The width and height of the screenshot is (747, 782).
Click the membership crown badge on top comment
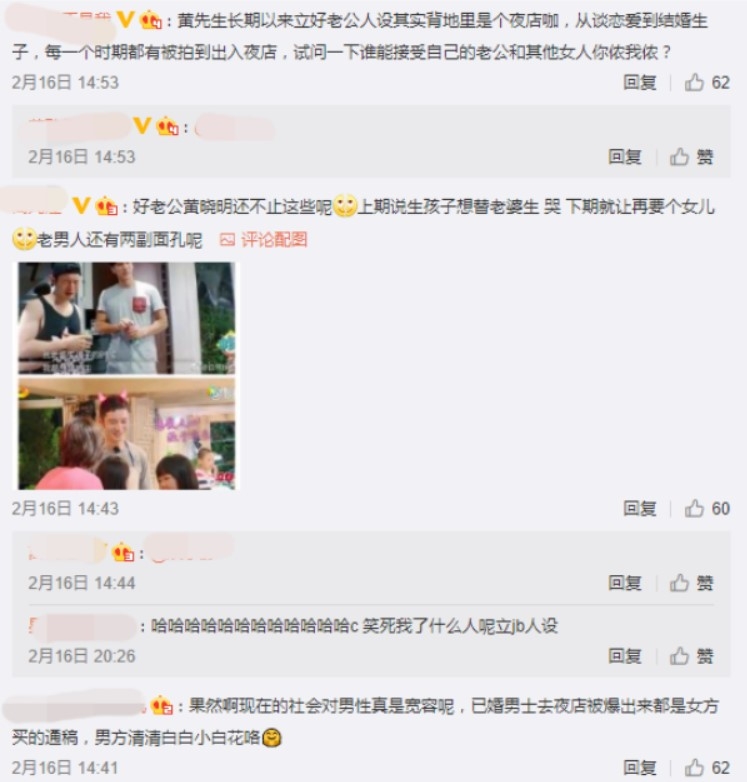[151, 20]
